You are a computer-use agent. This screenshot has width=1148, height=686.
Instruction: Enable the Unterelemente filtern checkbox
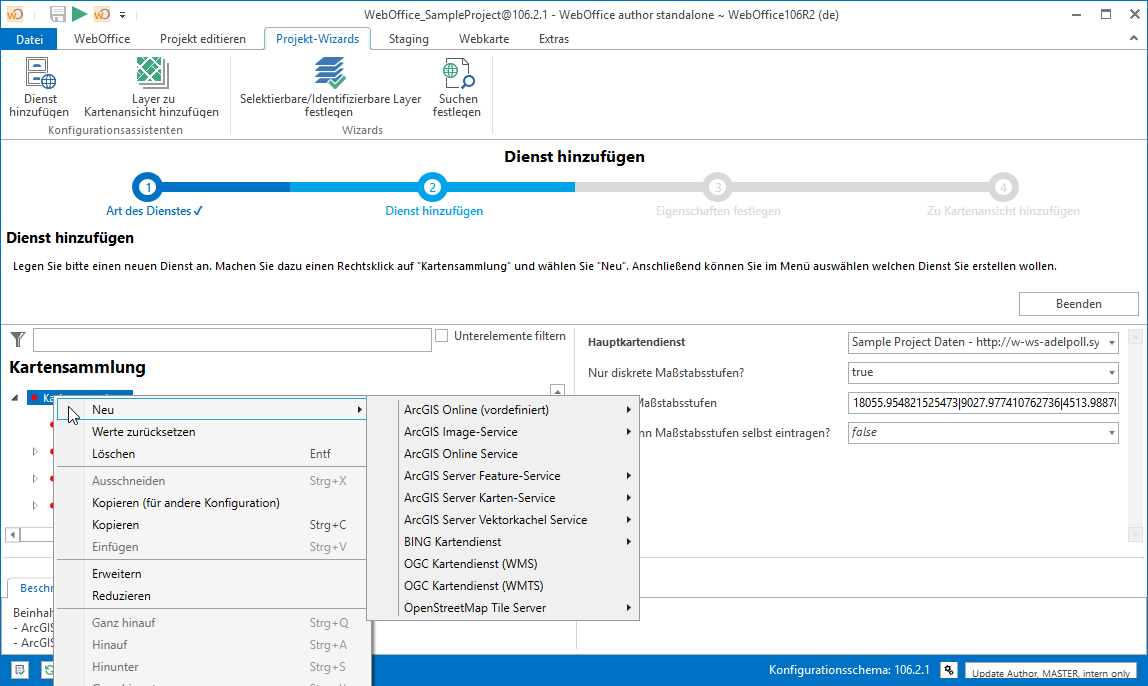442,337
